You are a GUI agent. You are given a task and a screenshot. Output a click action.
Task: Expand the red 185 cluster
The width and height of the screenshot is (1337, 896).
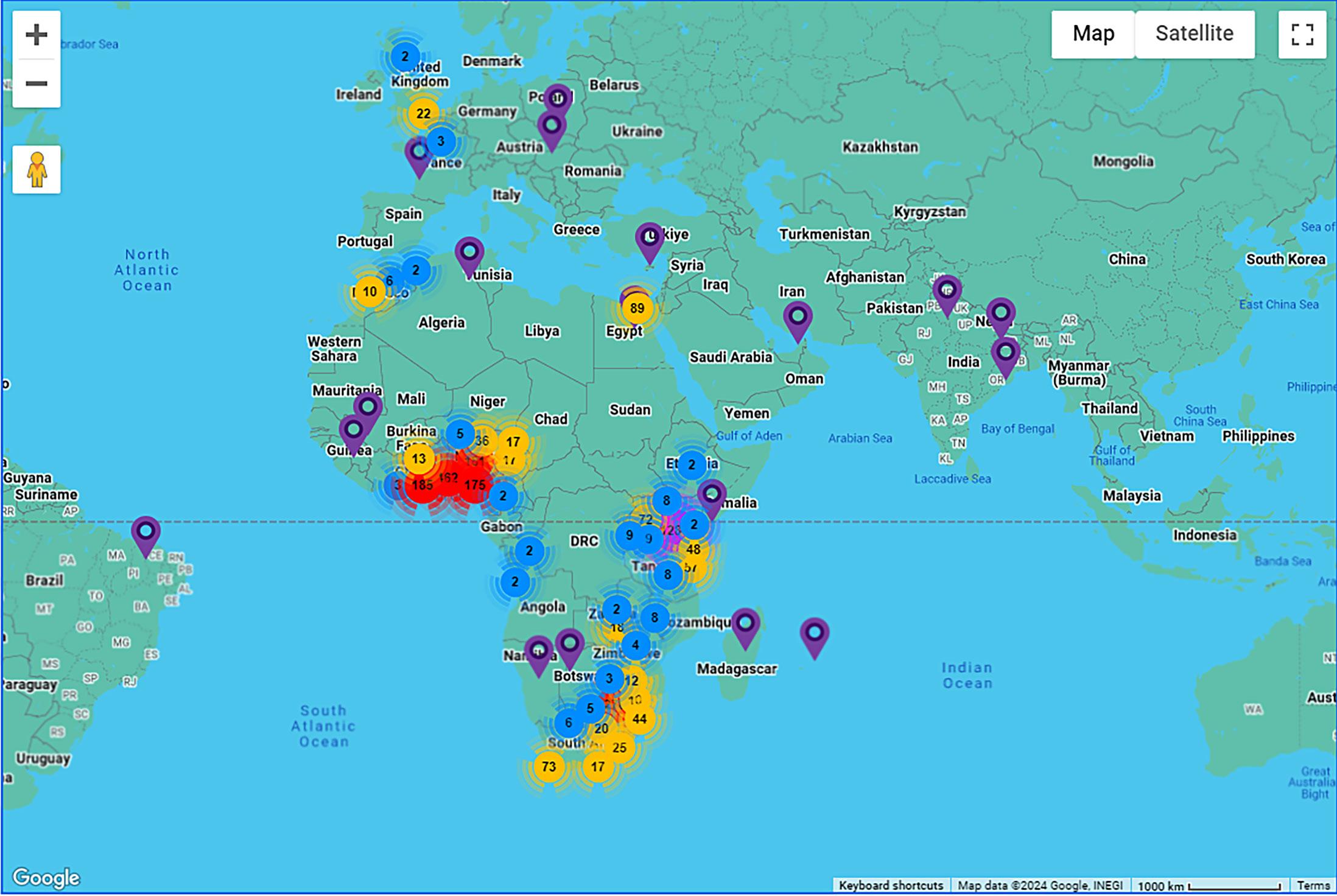click(421, 485)
